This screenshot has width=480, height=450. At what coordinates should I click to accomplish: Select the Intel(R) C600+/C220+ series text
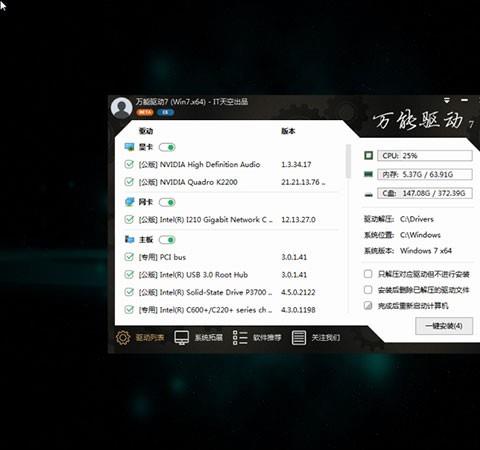[206, 310]
